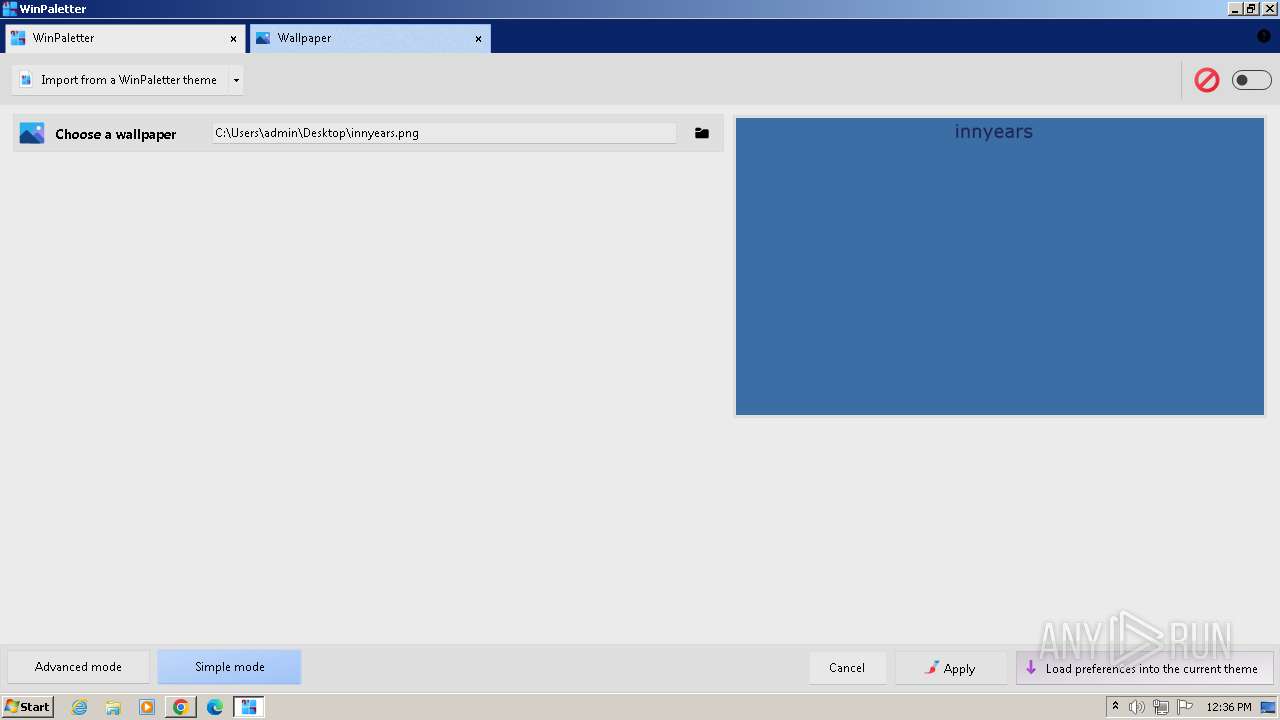Expand the import theme dropdown arrow
The height and width of the screenshot is (720, 1280).
(x=236, y=80)
